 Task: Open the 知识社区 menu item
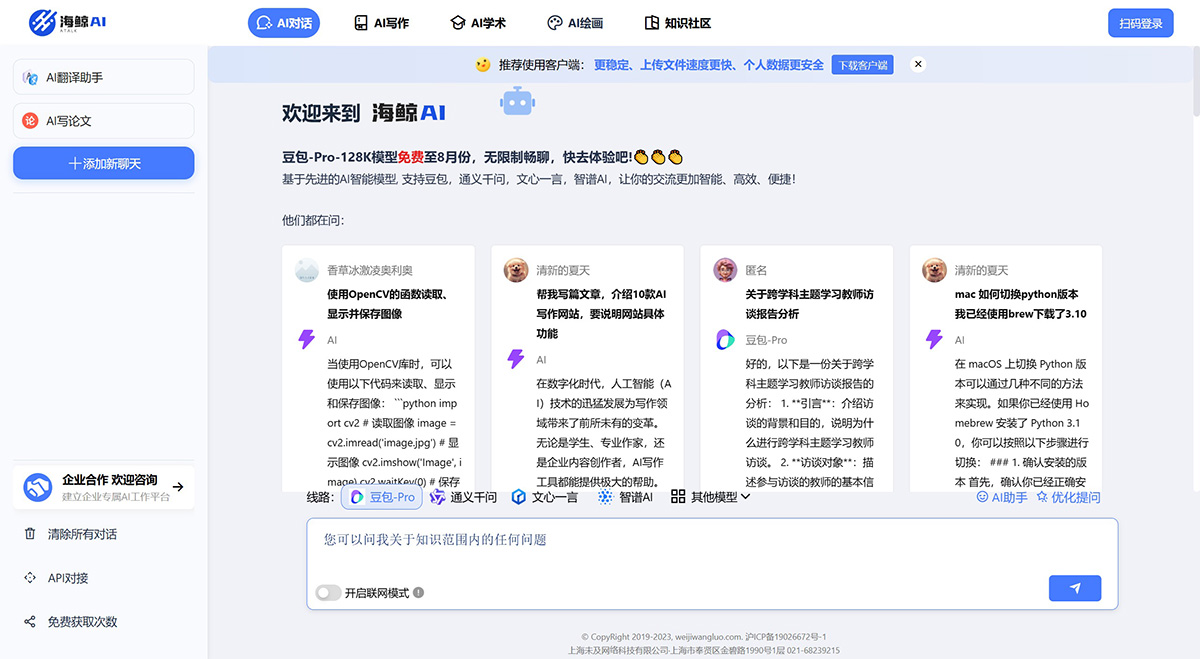677,22
